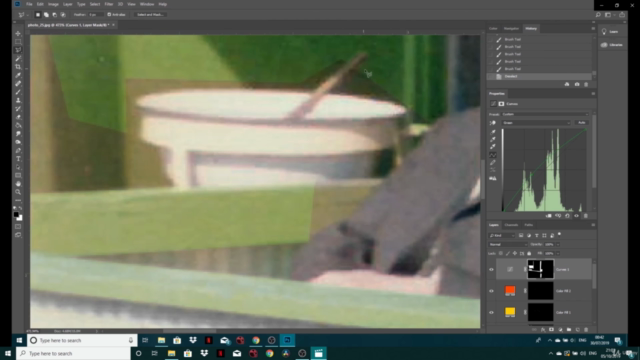Toggle Curves adjustment visibility eye in Properties

click(x=576, y=216)
